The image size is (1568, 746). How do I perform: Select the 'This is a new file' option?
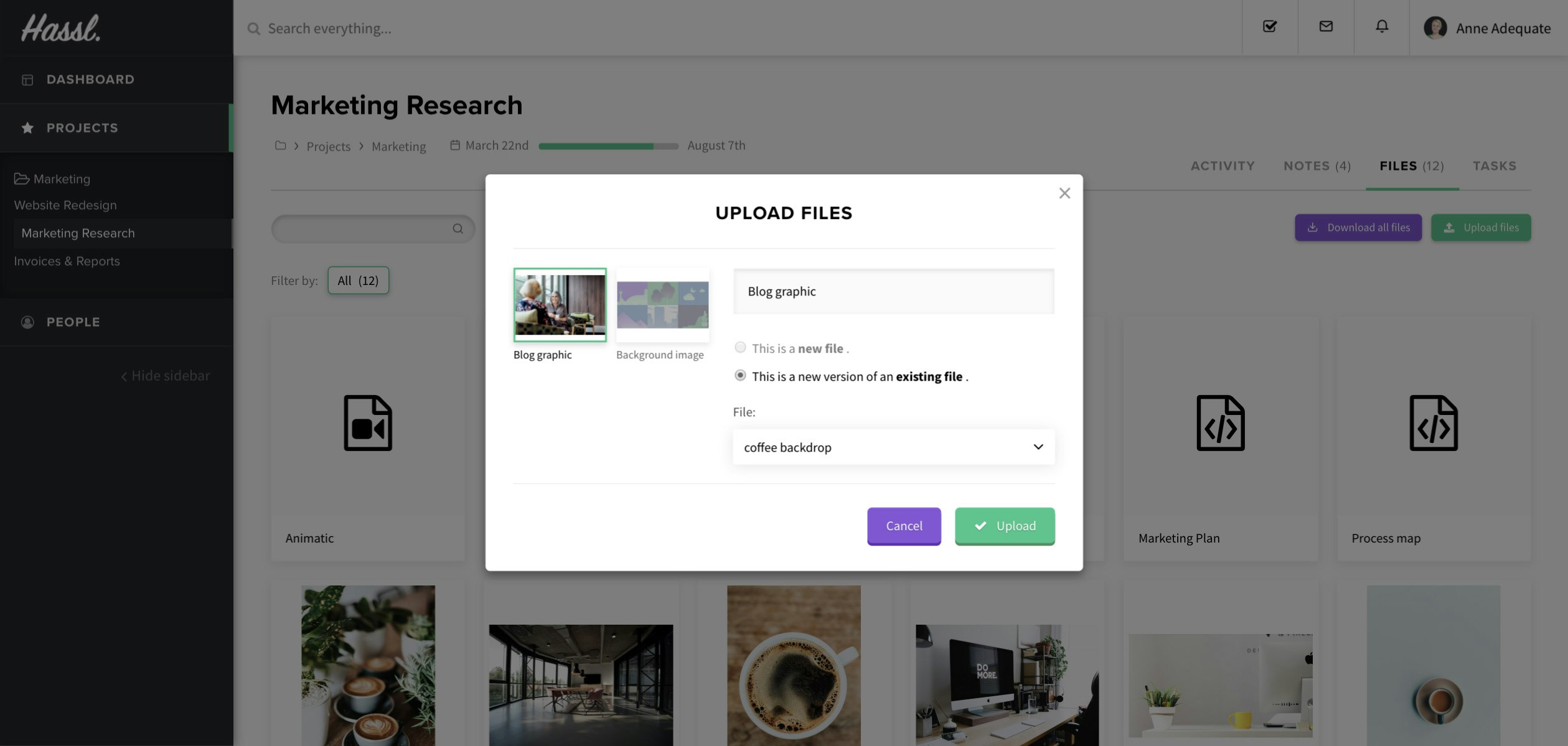[x=740, y=347]
